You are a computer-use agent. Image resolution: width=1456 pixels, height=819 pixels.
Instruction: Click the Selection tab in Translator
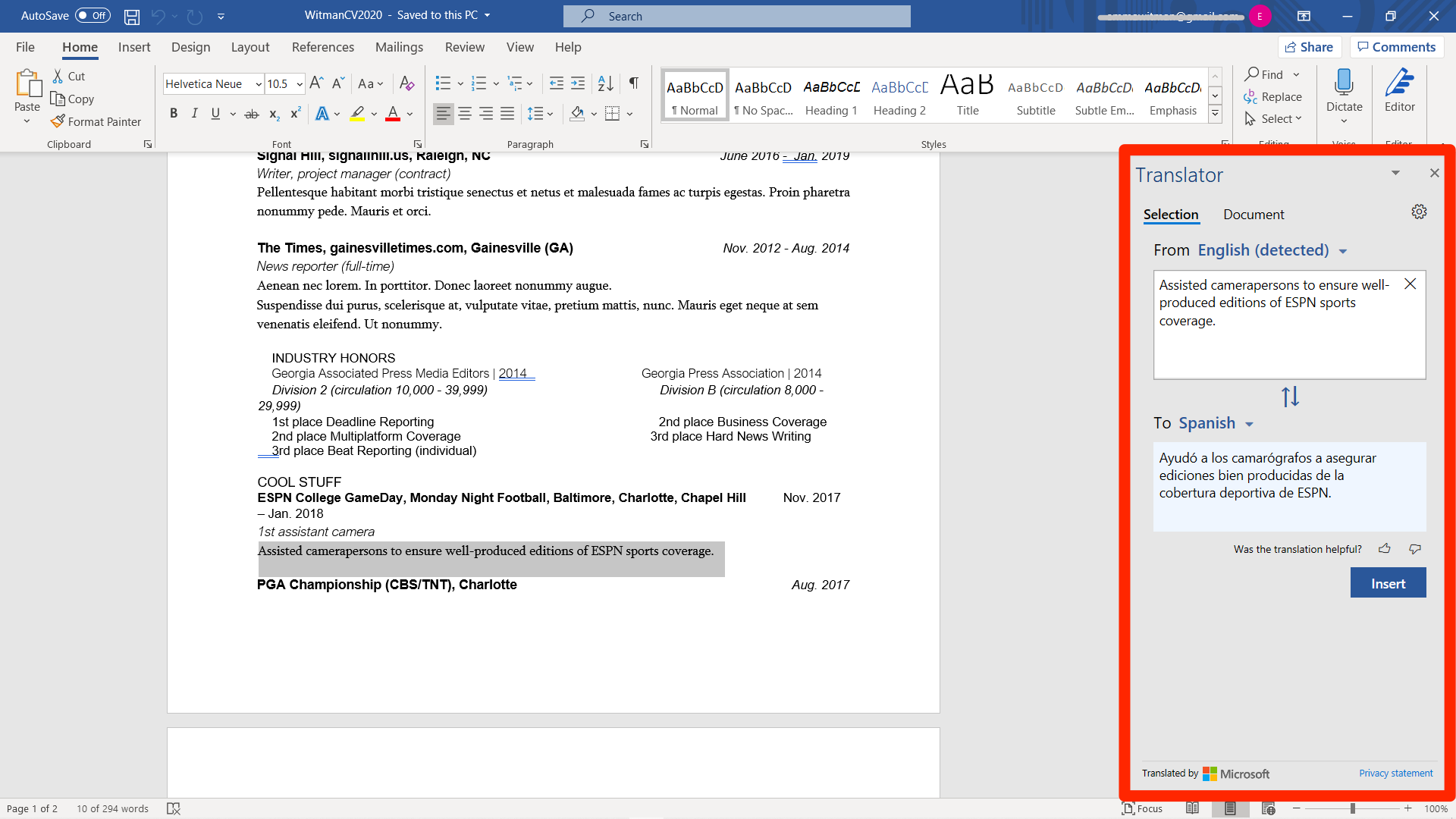click(x=1171, y=213)
